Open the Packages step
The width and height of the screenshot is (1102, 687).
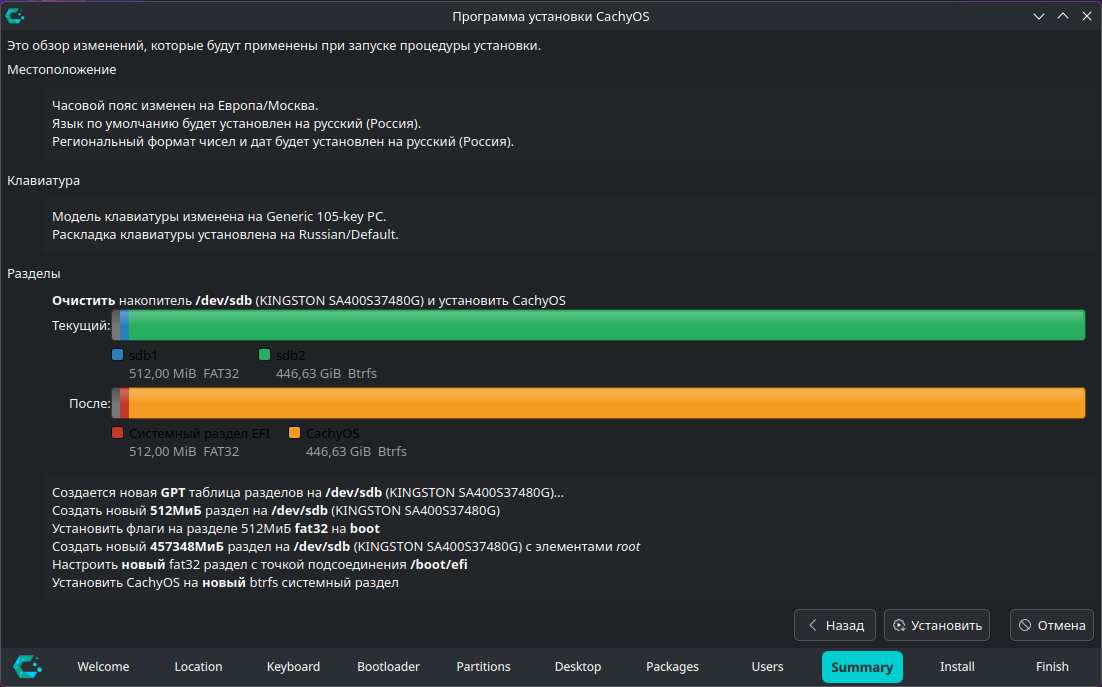click(x=673, y=667)
